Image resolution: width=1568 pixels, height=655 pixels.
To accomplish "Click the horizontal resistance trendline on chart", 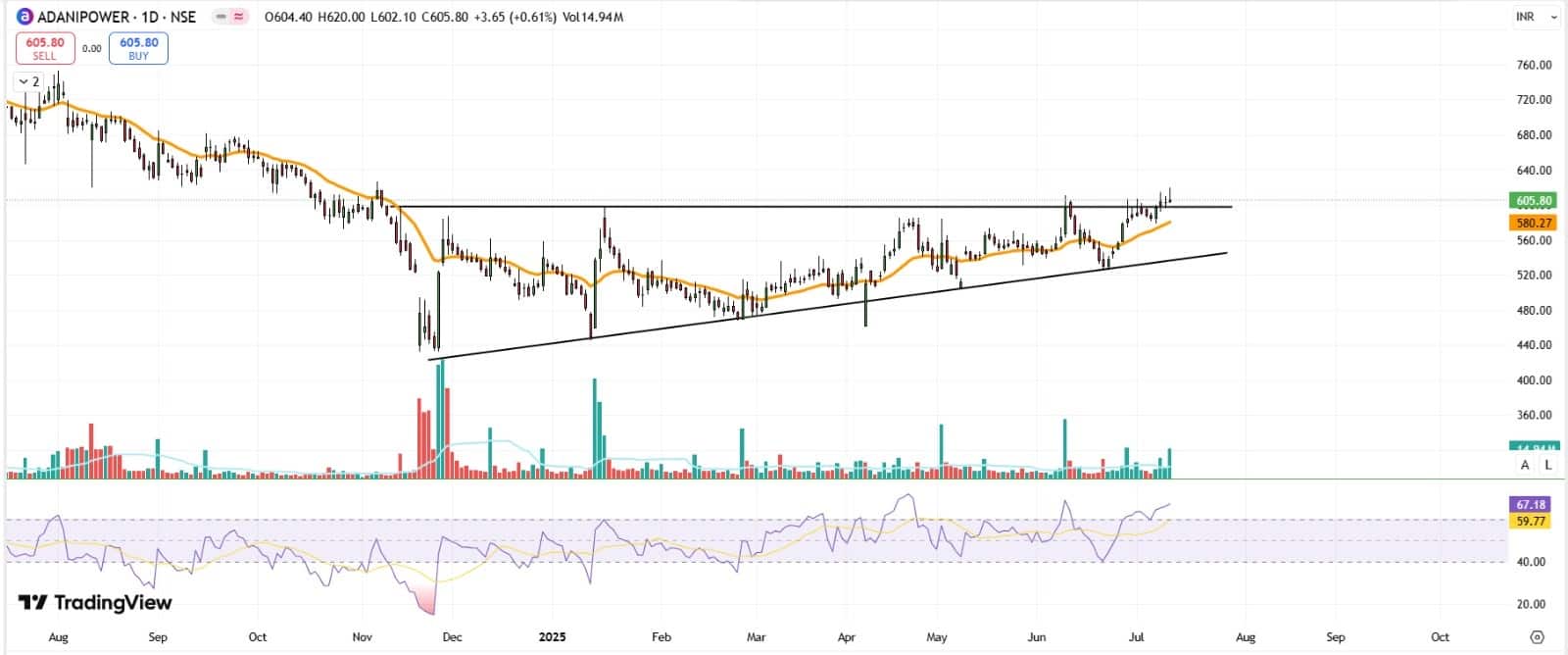I will click(x=784, y=207).
